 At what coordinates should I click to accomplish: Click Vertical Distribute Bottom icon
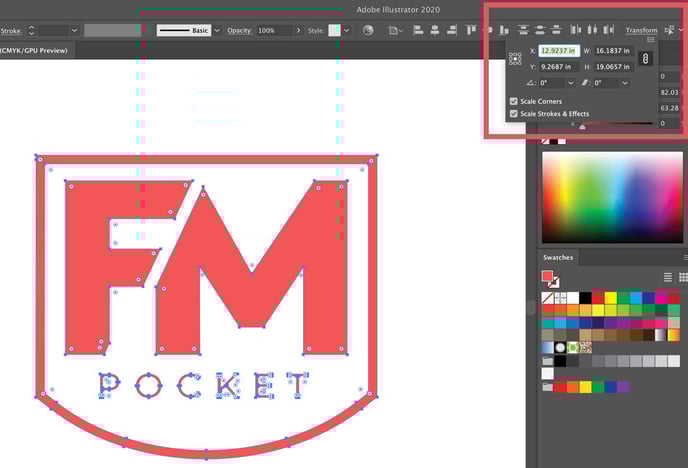pyautogui.click(x=556, y=30)
